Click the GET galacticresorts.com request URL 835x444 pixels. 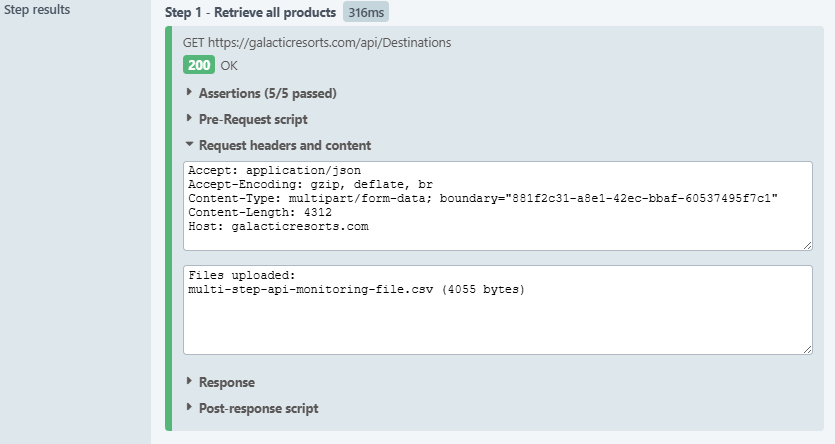point(316,43)
